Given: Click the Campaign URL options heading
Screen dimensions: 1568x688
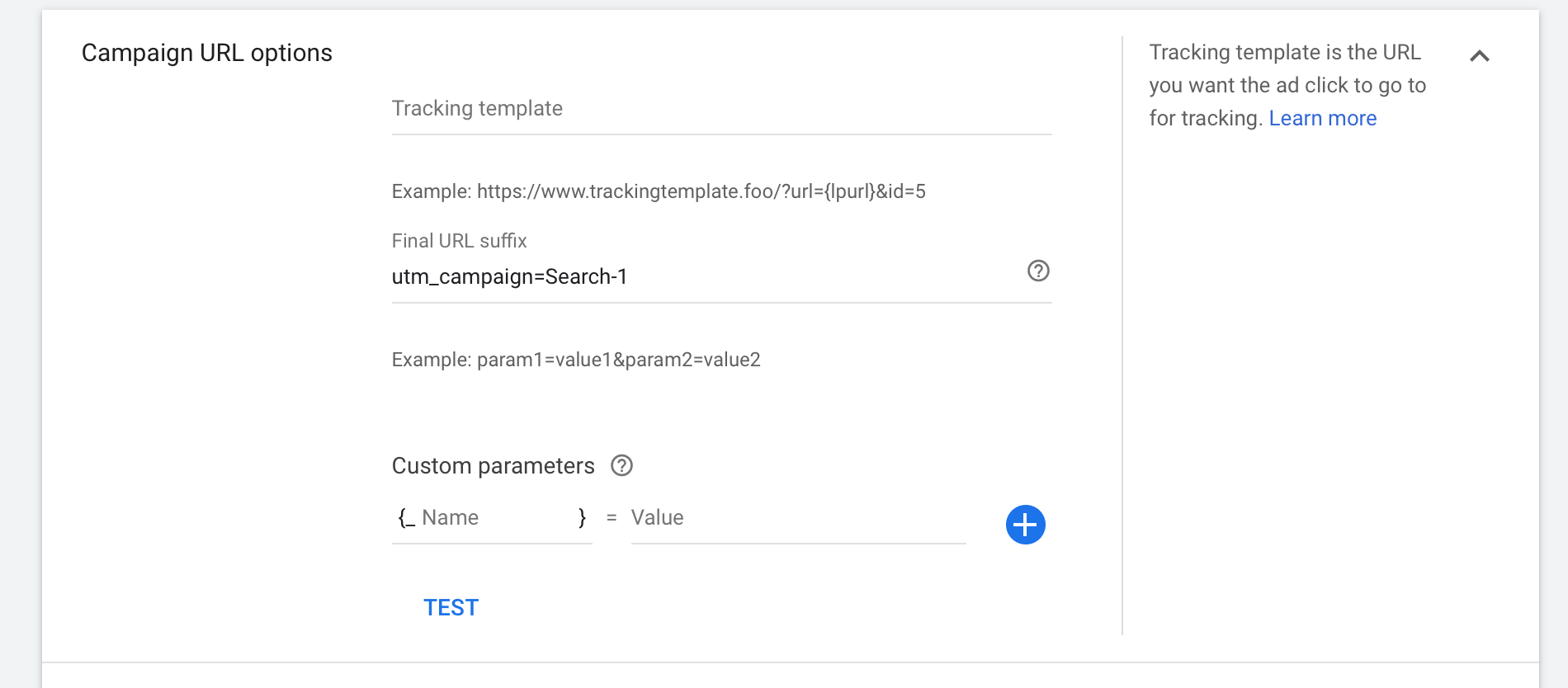Looking at the screenshot, I should pyautogui.click(x=207, y=53).
